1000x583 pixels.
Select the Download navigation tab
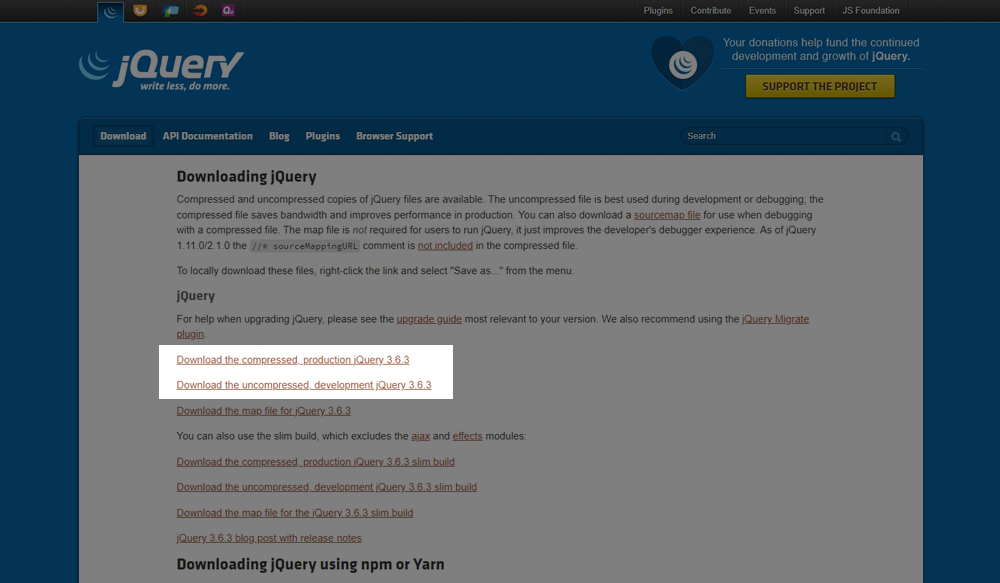coord(123,136)
